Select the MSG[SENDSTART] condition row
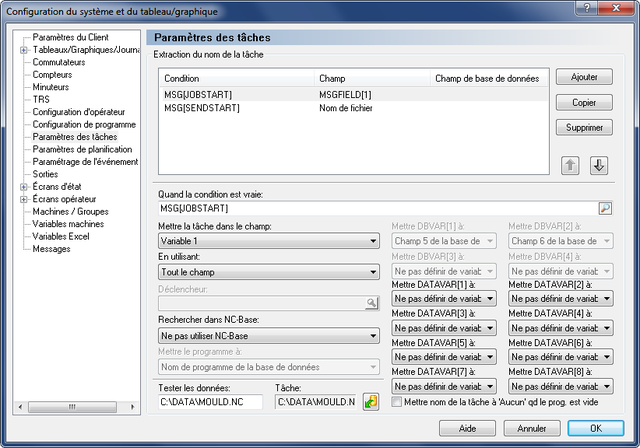The width and height of the screenshot is (640, 448). point(353,108)
